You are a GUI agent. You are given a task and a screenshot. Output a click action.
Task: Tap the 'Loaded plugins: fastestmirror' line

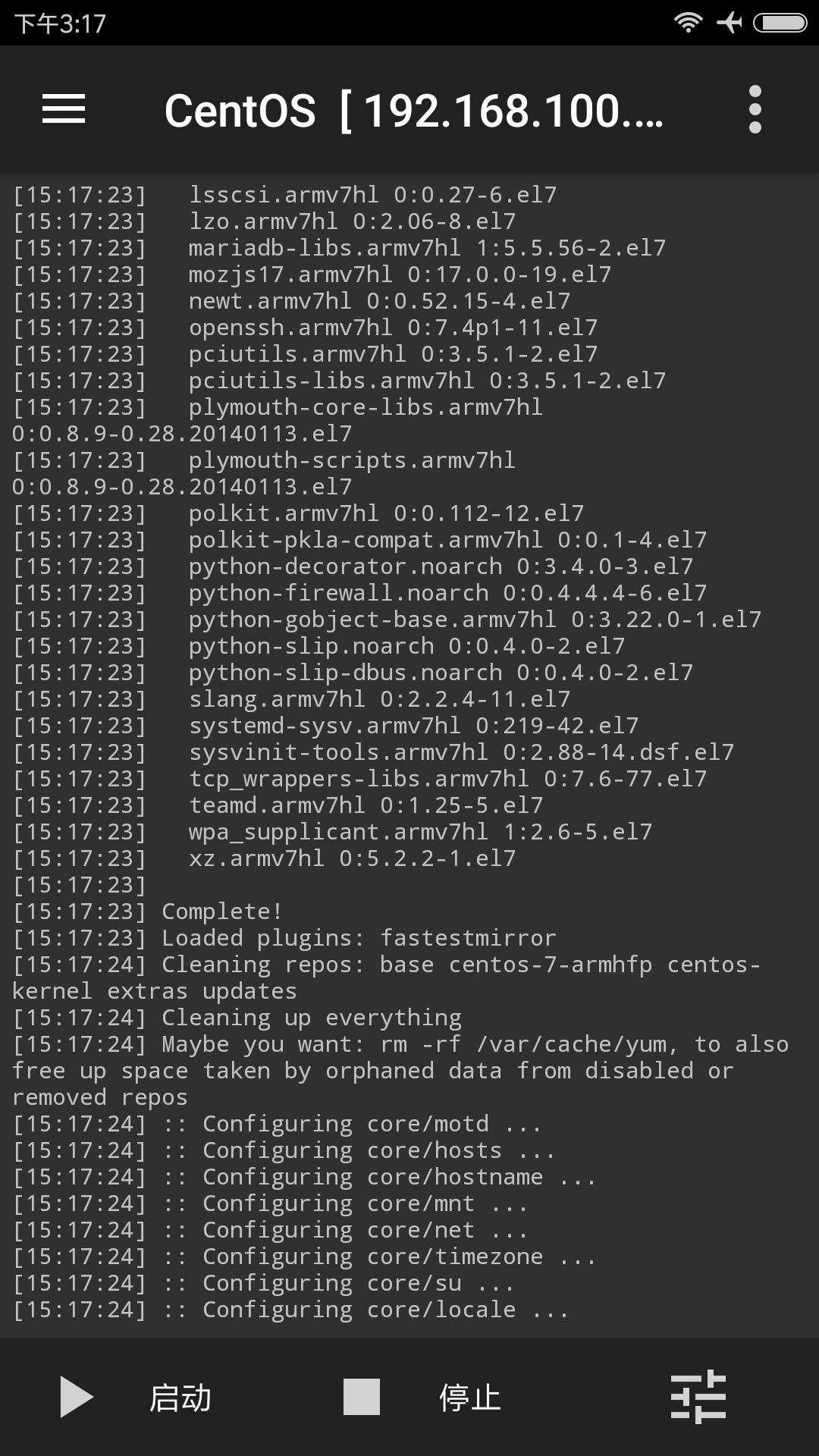(284, 938)
